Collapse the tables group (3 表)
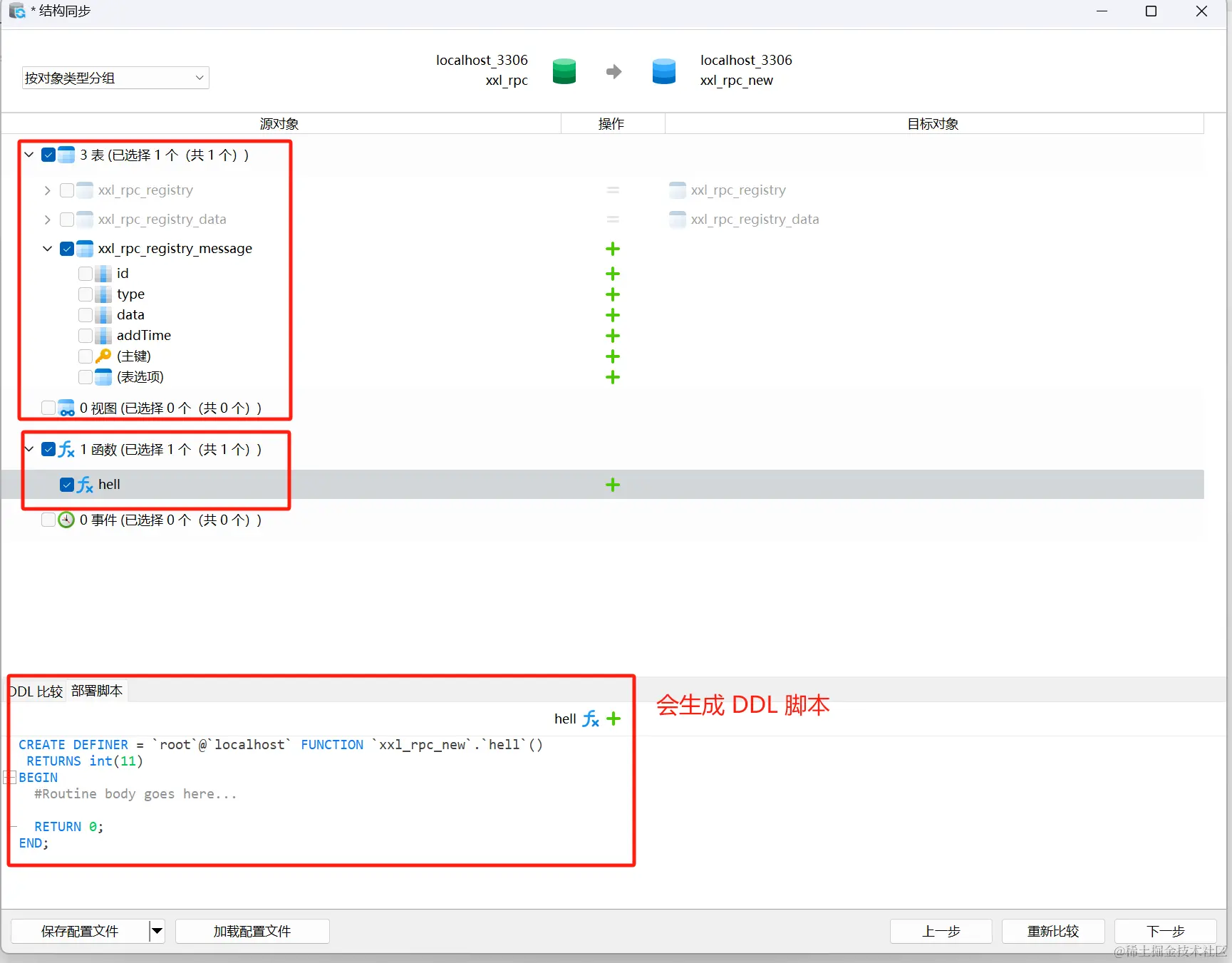The image size is (1232, 963). (29, 155)
